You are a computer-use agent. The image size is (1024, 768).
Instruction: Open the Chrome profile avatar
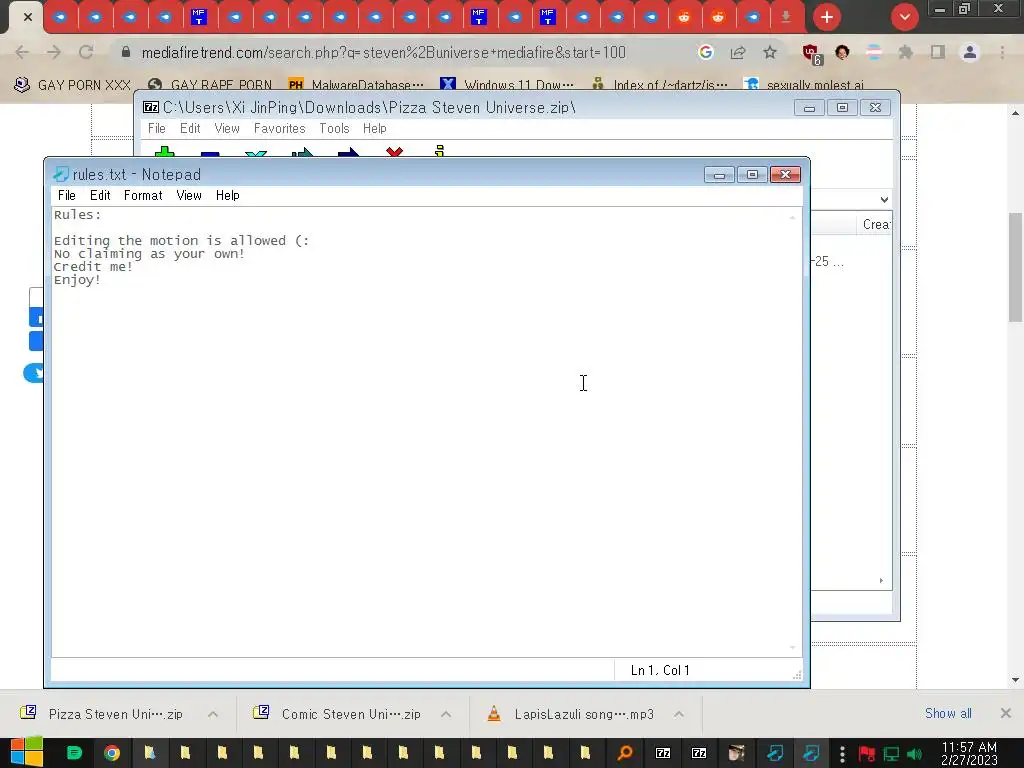point(970,52)
